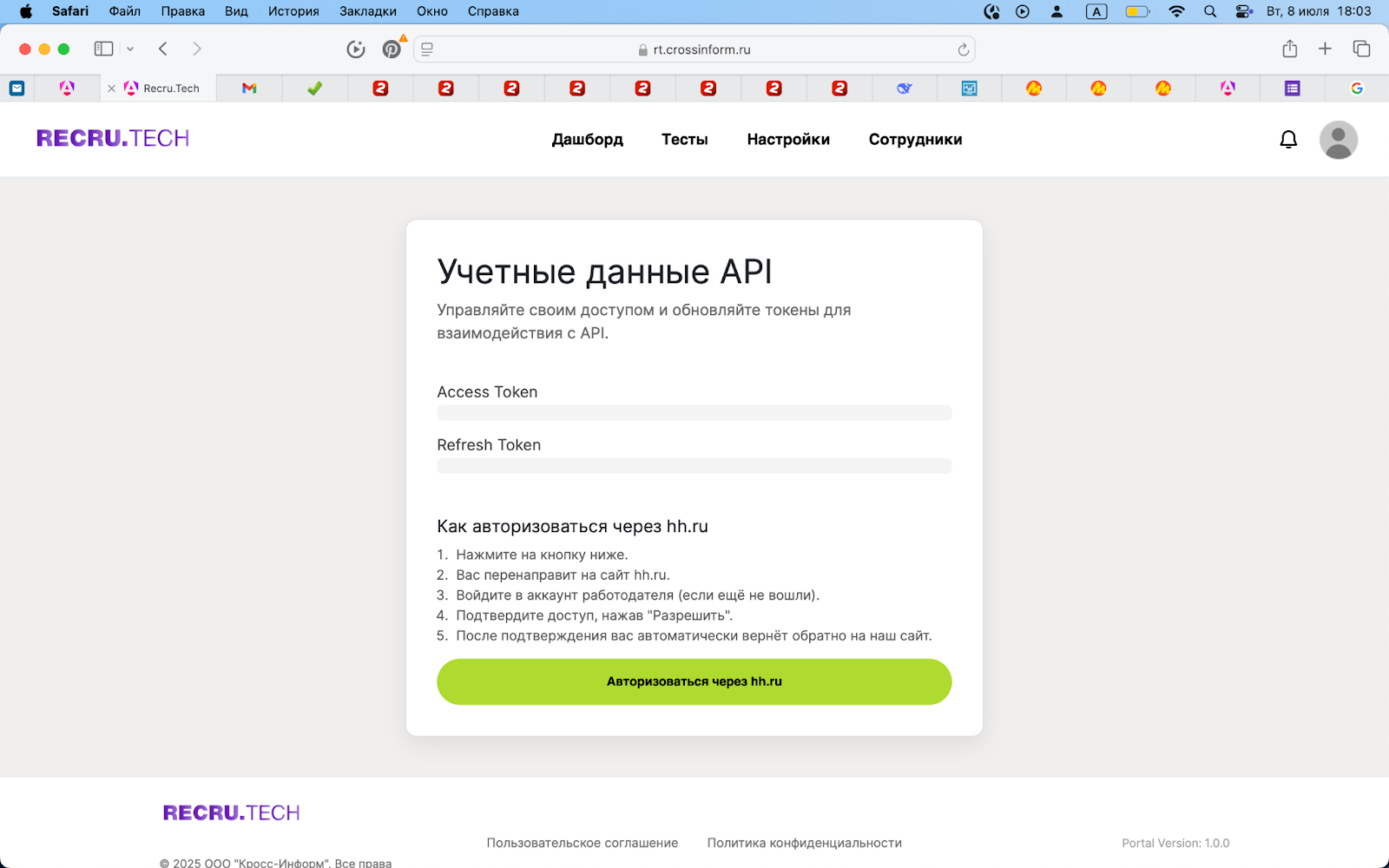Click the rt.crossinform.ru address bar
Screen dimensions: 1389x868
(x=694, y=49)
